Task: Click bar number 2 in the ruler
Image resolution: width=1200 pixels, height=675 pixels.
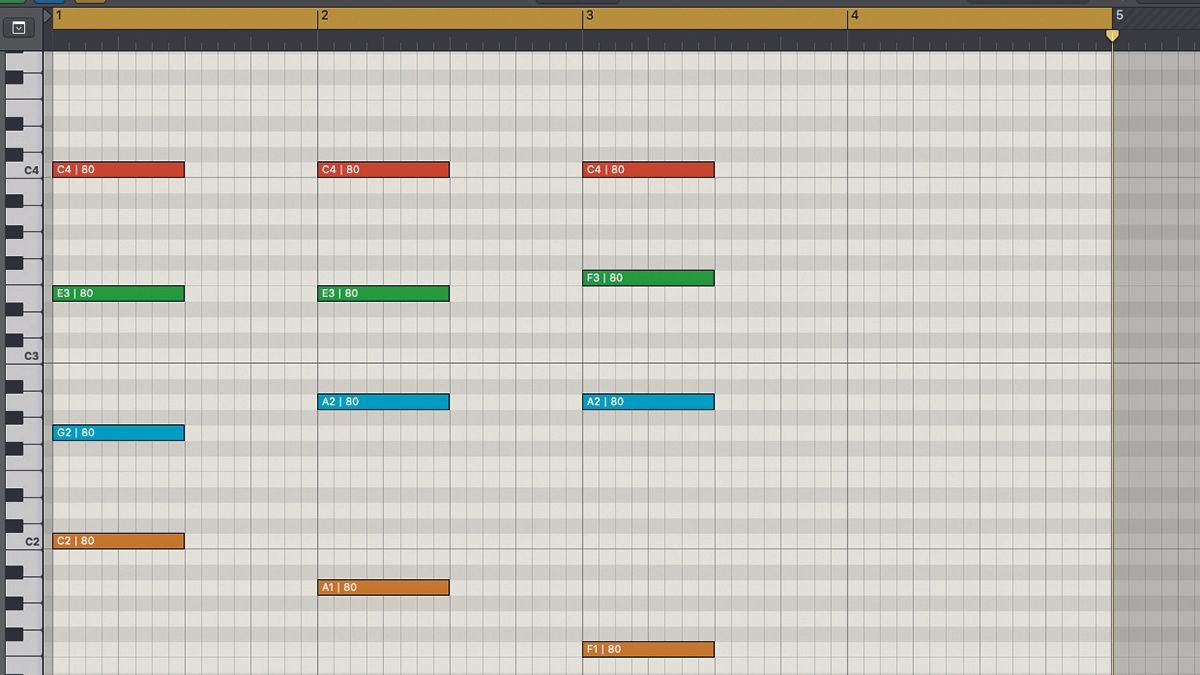Action: 323,15
